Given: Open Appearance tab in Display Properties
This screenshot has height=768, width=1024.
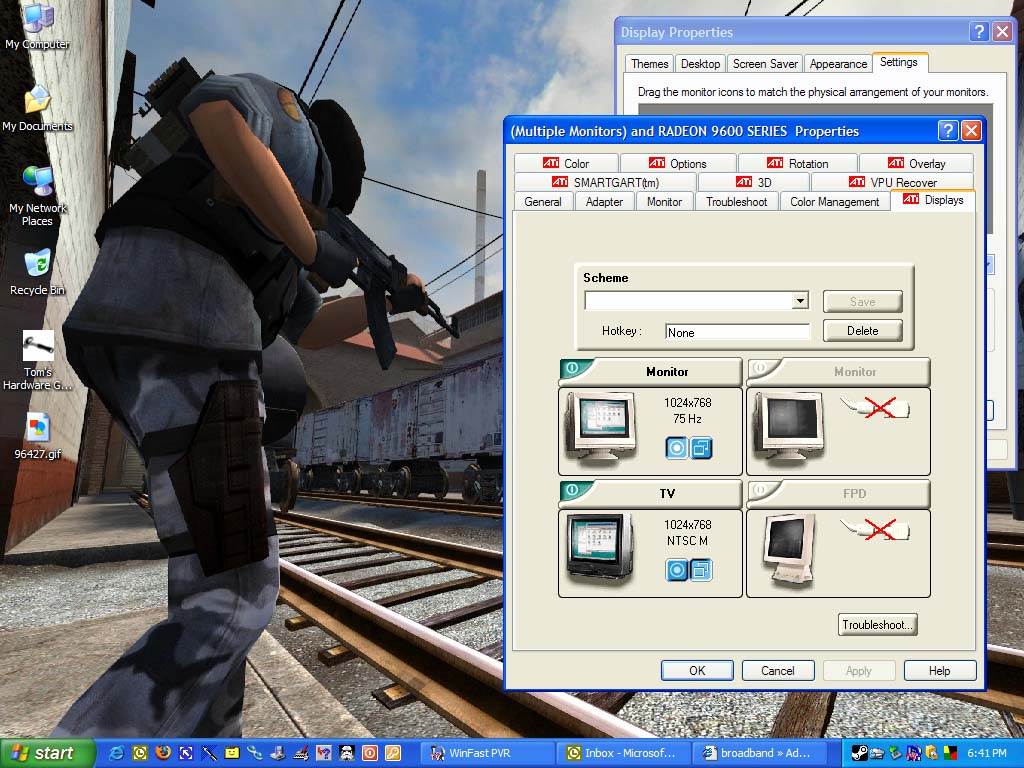Looking at the screenshot, I should coord(838,64).
